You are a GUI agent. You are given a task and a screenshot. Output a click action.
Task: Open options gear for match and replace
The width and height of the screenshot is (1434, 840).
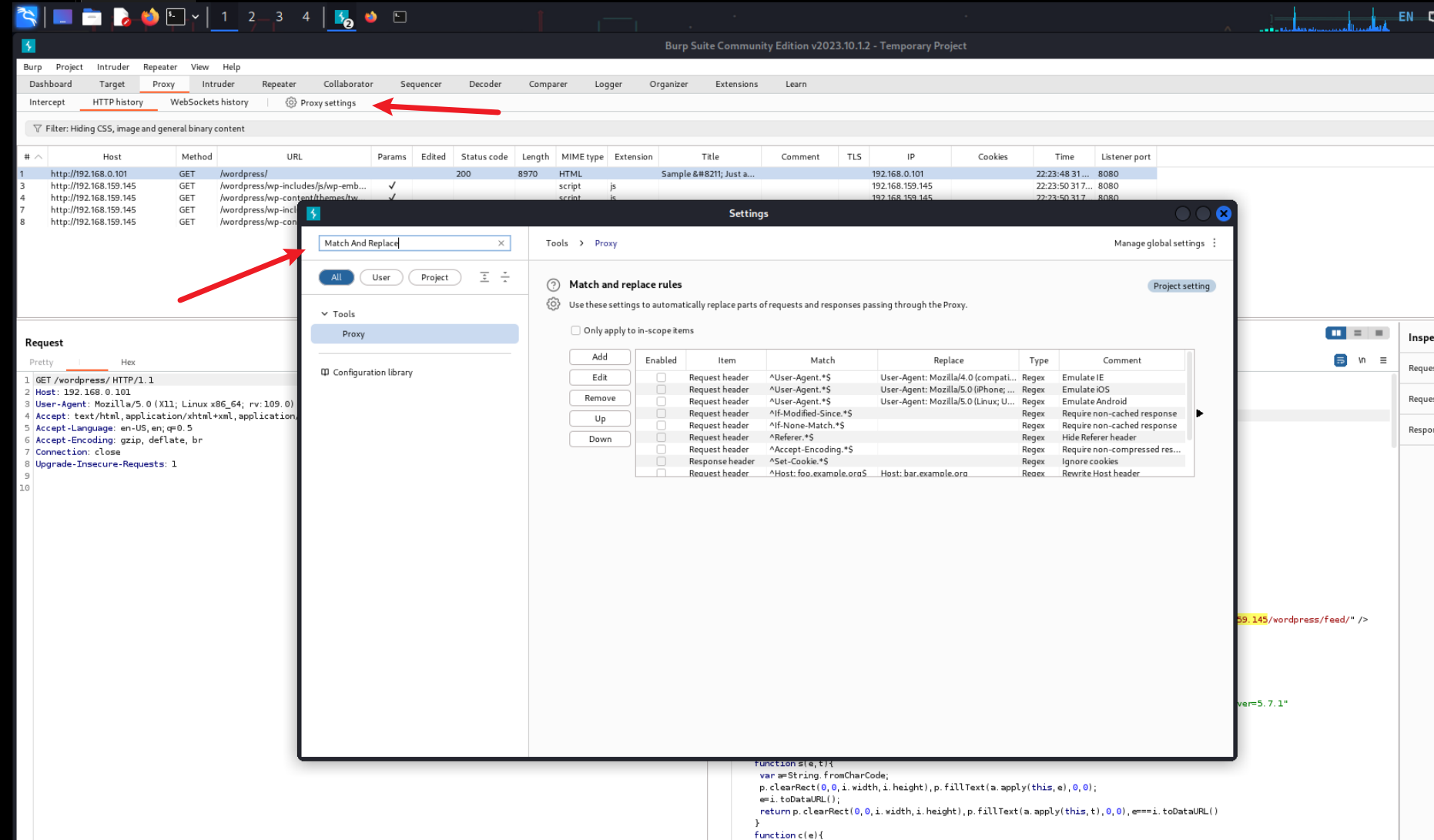pyautogui.click(x=553, y=304)
